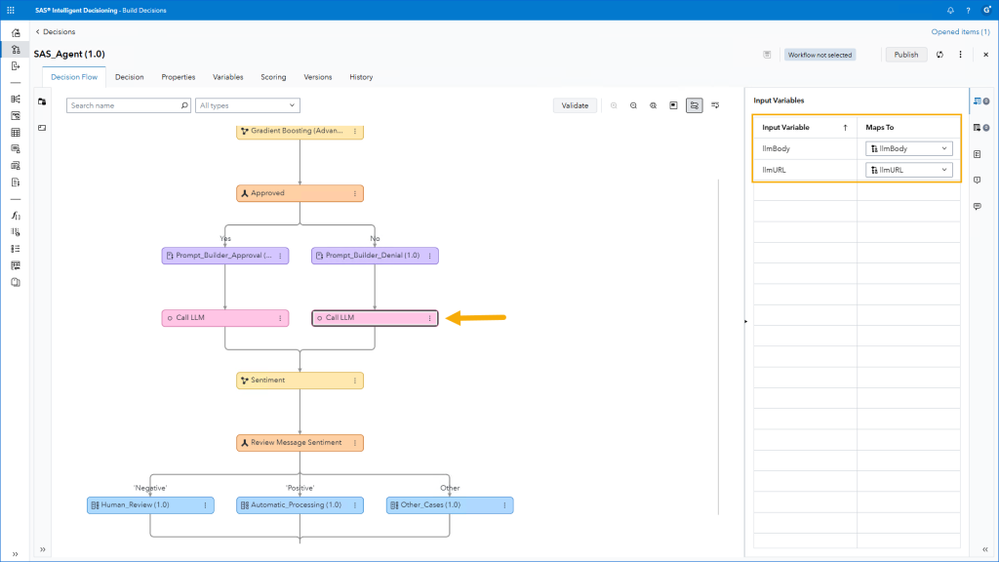Open the third right-side panel icon
999x562 pixels.
point(977,154)
